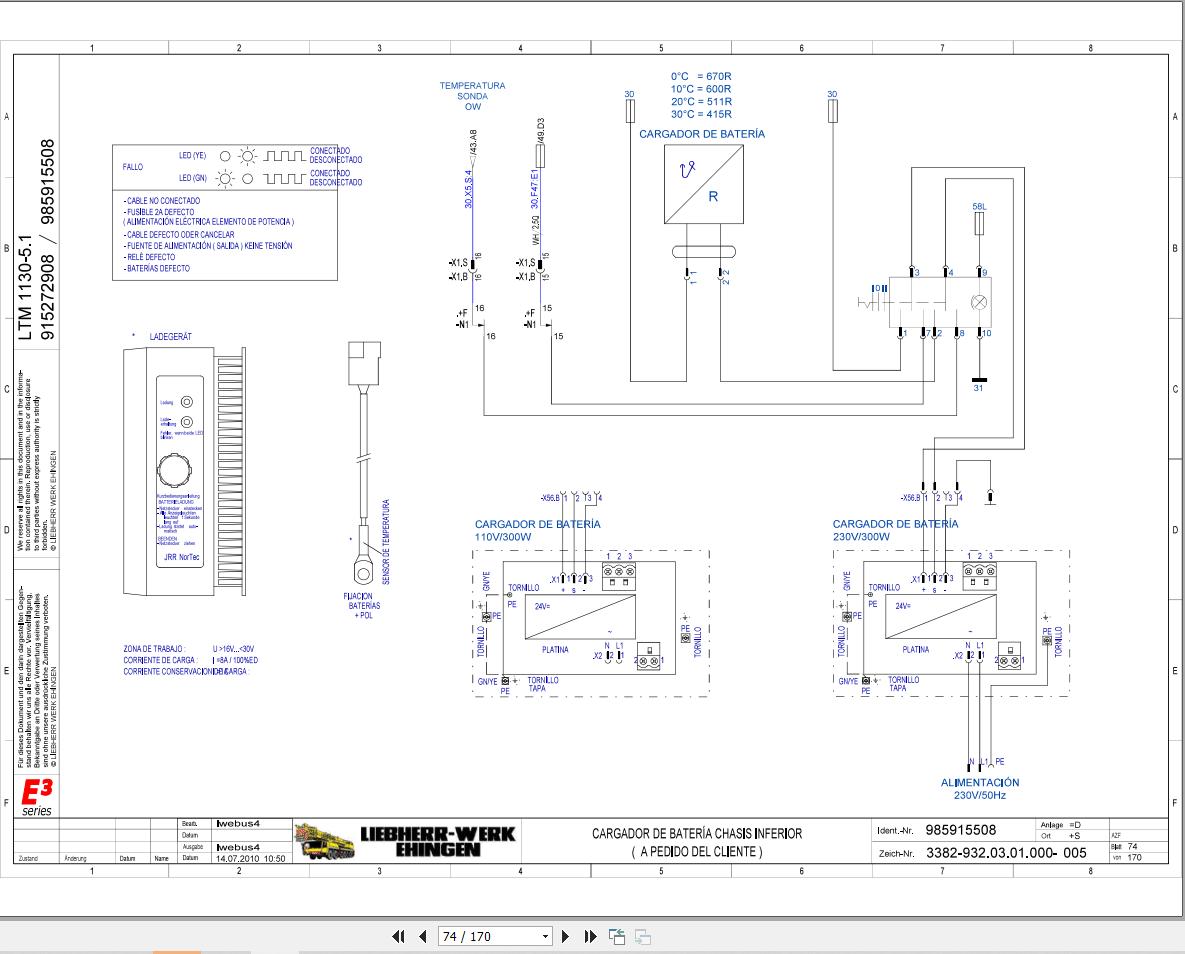Click the previous view icon

(617, 937)
